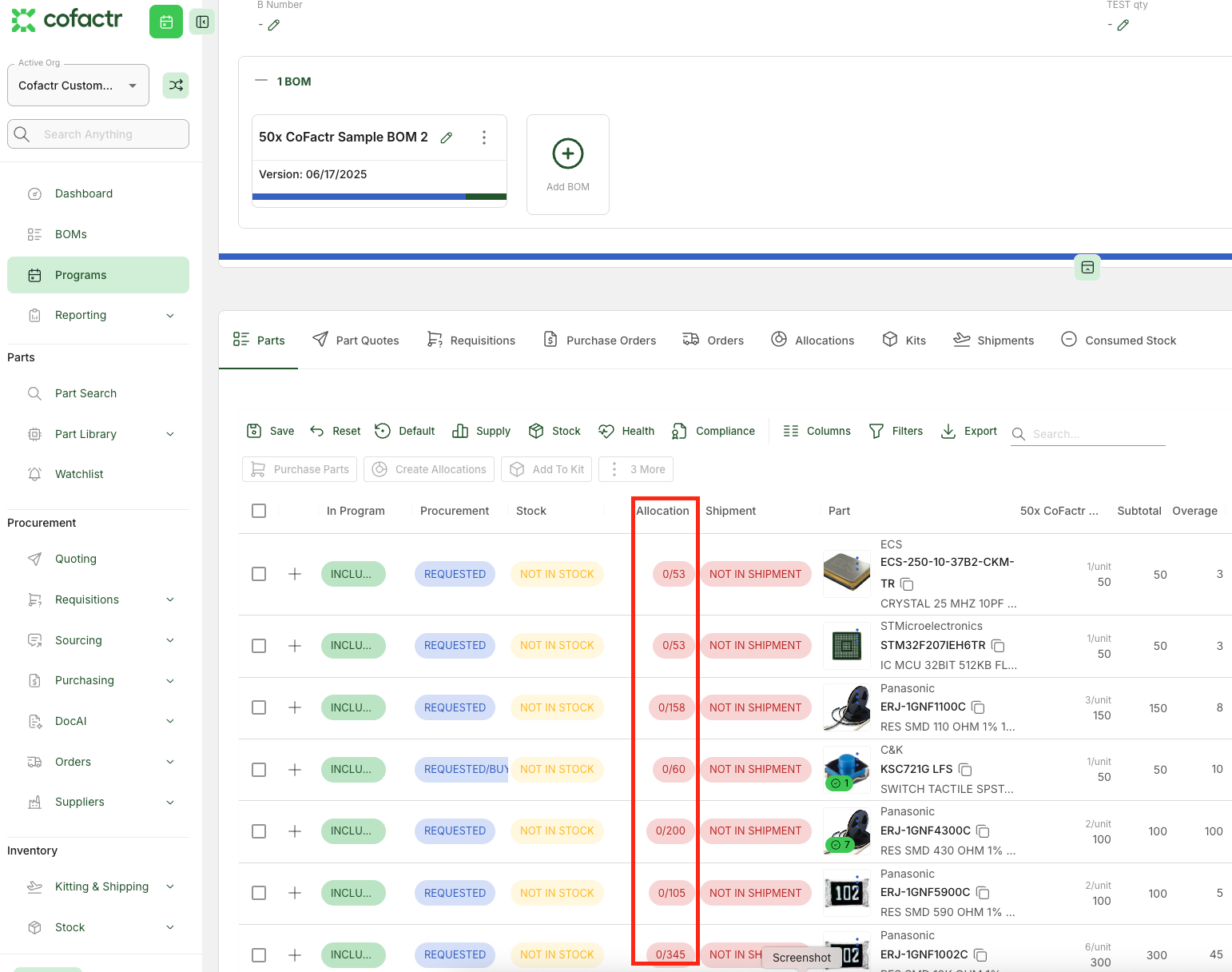1232x972 pixels.
Task: Click the green calendar icon button
Action: click(166, 22)
